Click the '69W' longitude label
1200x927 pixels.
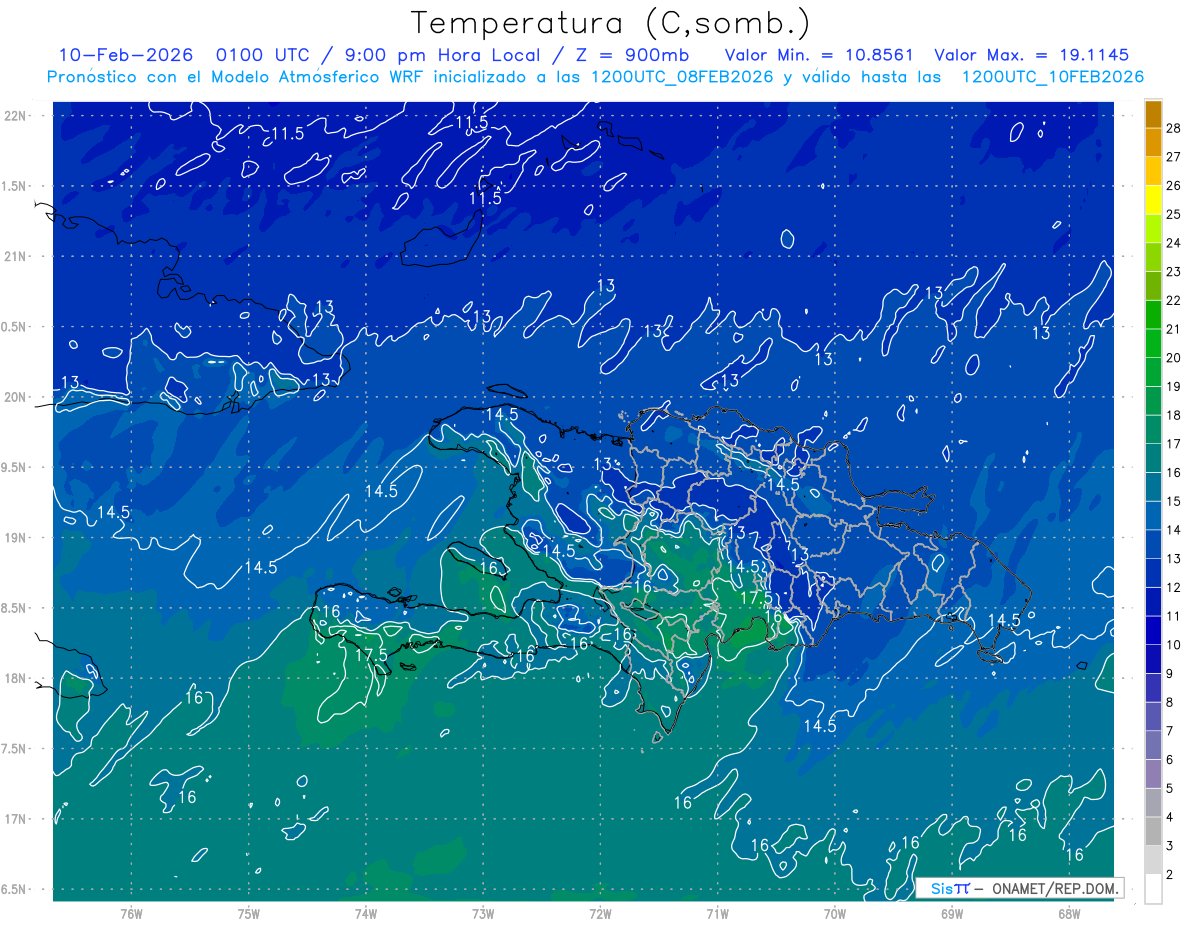tap(952, 913)
